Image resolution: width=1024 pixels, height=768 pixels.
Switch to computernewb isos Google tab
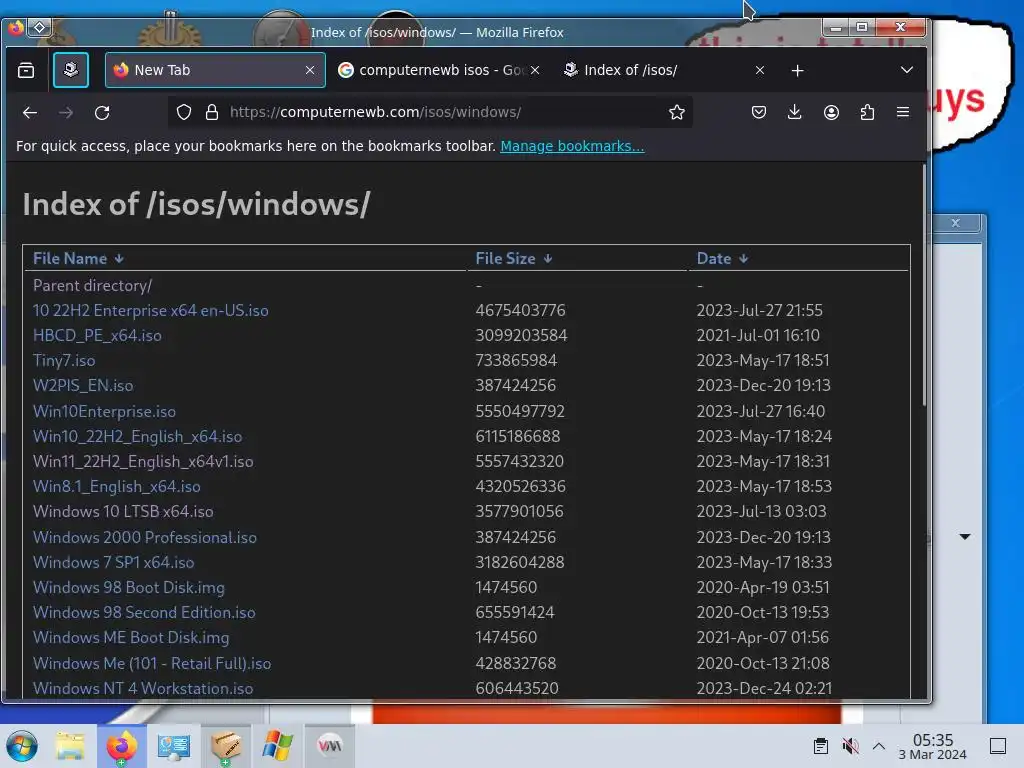pyautogui.click(x=440, y=70)
